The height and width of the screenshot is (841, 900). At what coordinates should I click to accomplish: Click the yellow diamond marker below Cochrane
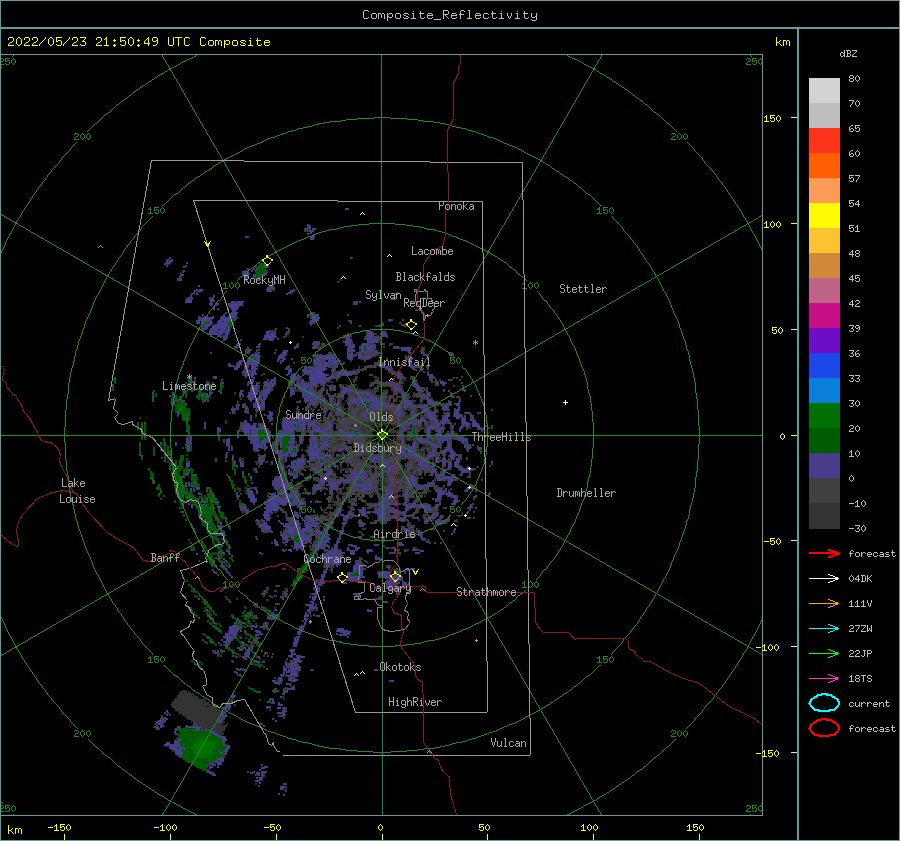point(343,577)
